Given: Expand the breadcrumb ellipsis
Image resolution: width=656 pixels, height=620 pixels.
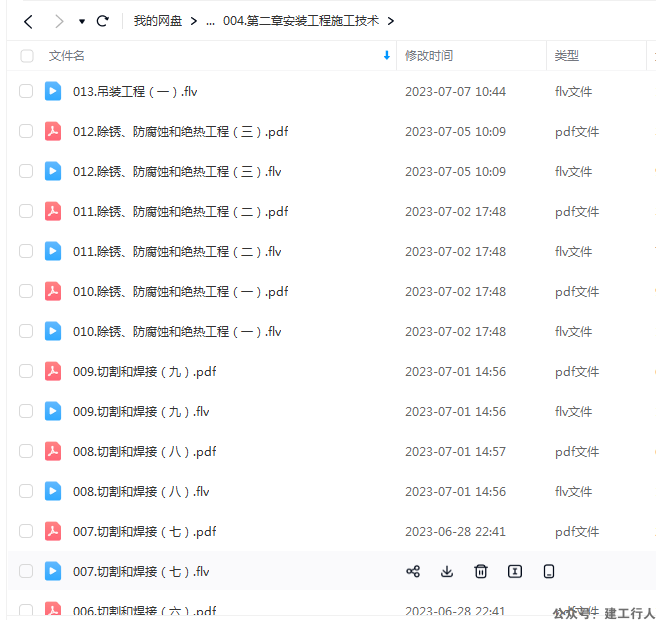Looking at the screenshot, I should (210, 21).
